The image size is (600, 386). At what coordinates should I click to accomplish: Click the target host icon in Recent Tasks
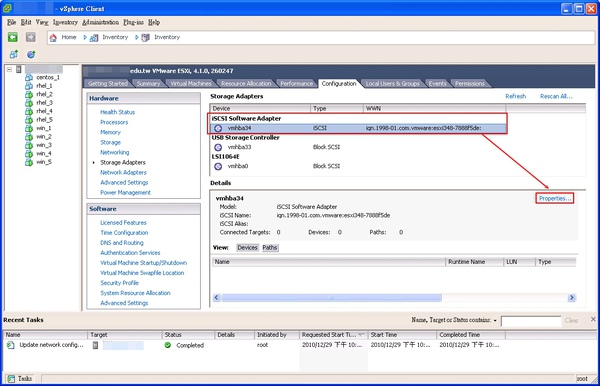95,345
